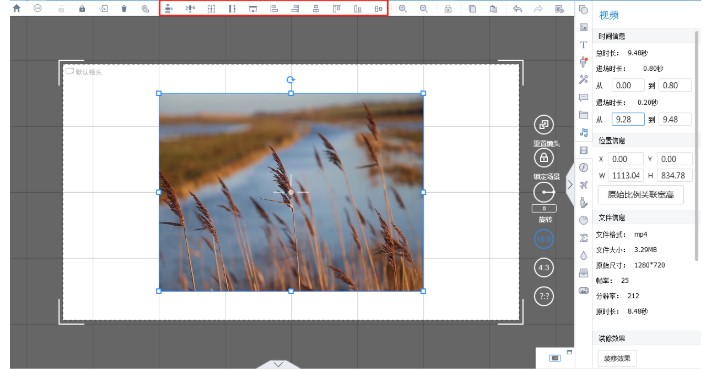Click the trash delete icon in the toolbar
Image resolution: width=703 pixels, height=369 pixels.
124,9
